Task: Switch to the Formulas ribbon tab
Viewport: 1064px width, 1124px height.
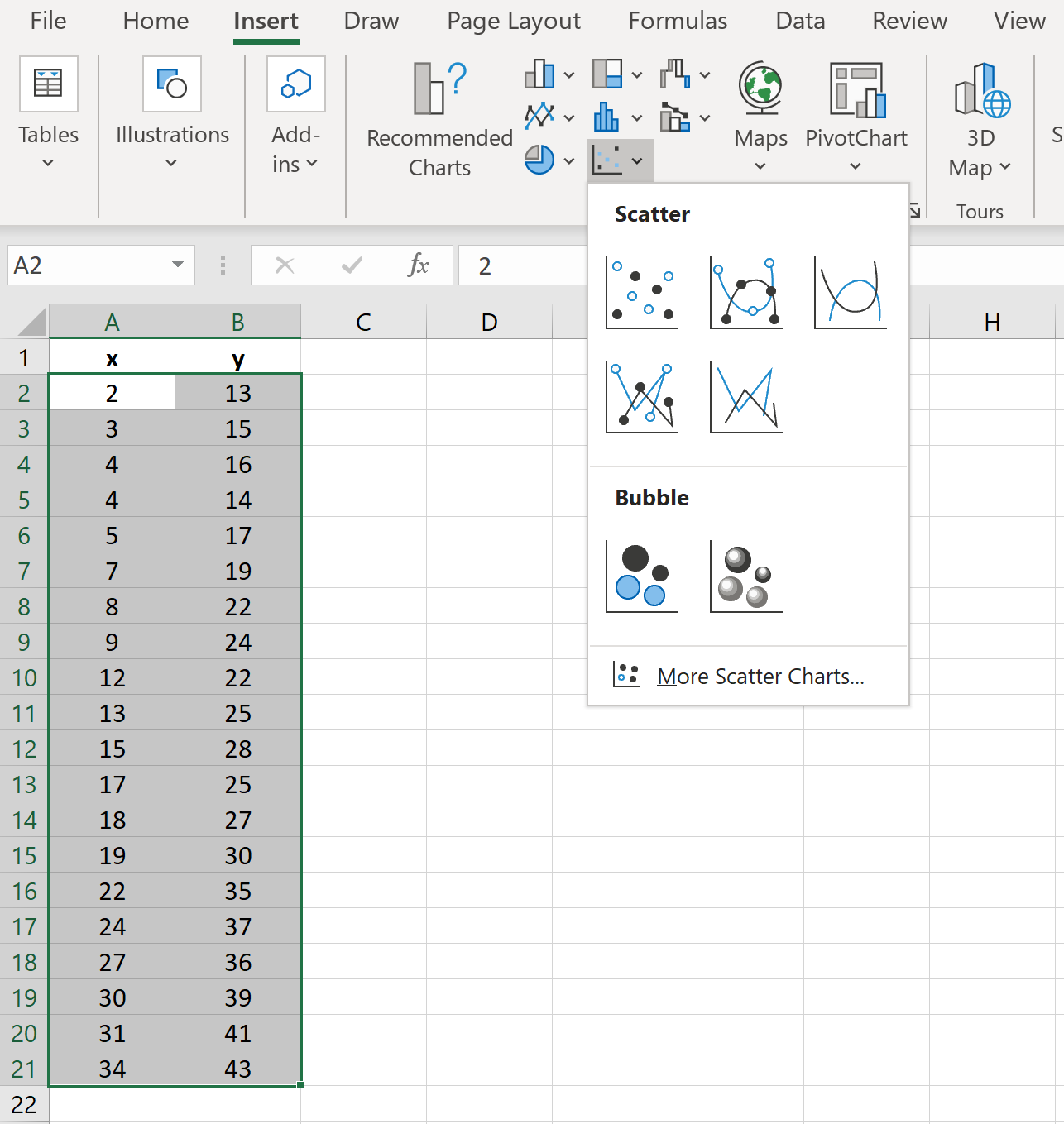Action: pos(678,21)
